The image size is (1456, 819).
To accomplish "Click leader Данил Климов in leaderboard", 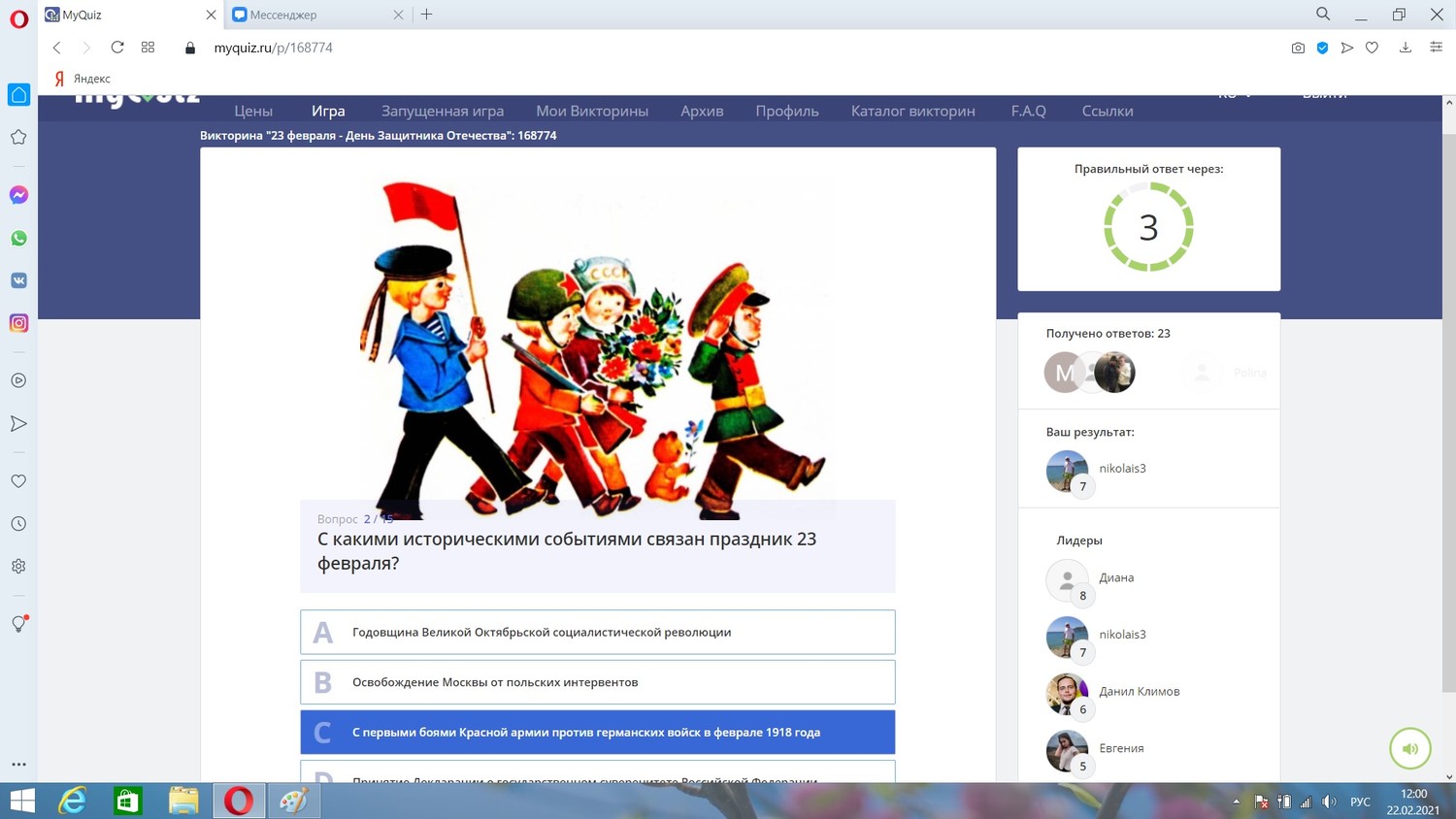I will [x=1140, y=691].
